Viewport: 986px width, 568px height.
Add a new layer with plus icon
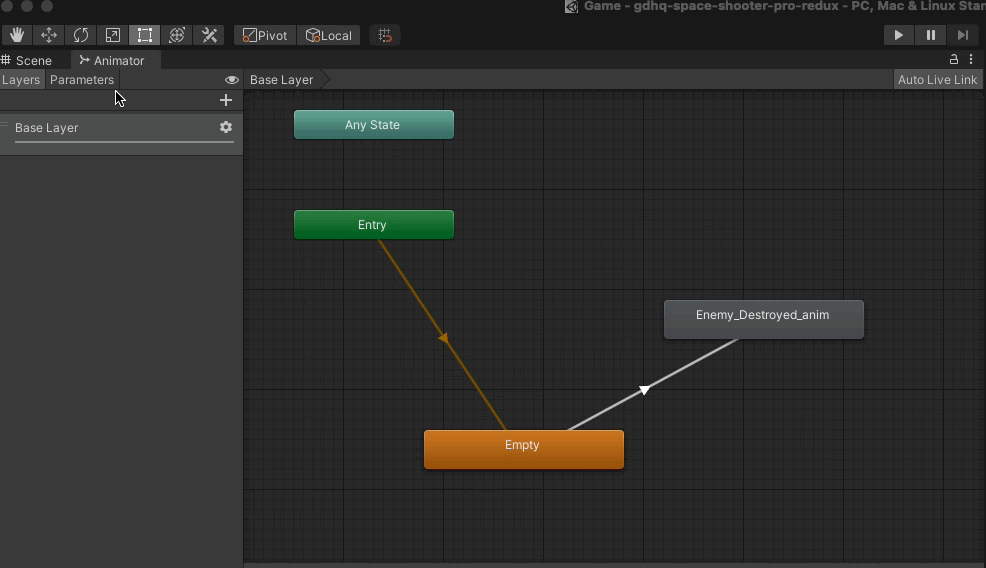pos(226,100)
